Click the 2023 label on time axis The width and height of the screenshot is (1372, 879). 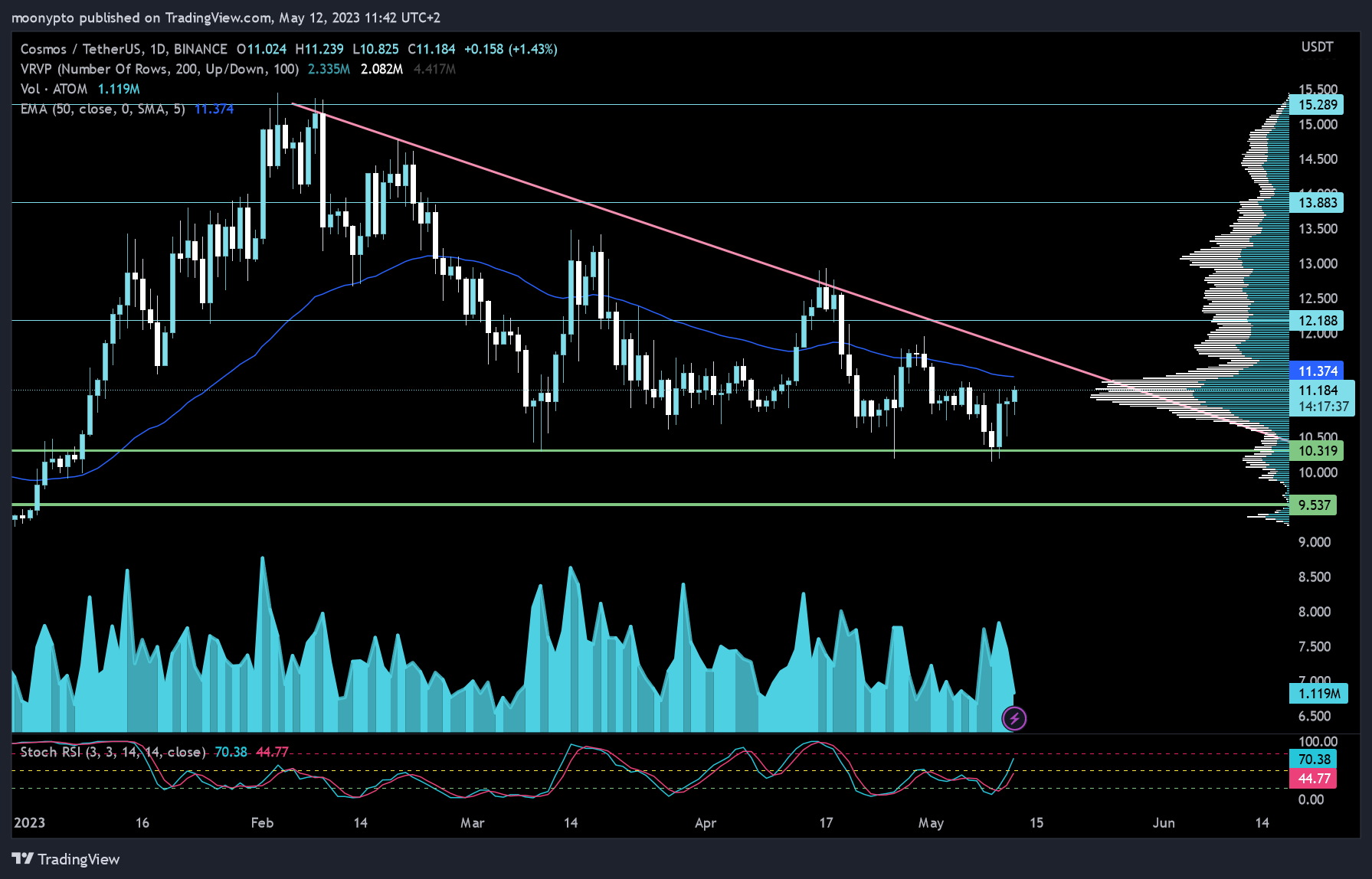click(x=29, y=823)
